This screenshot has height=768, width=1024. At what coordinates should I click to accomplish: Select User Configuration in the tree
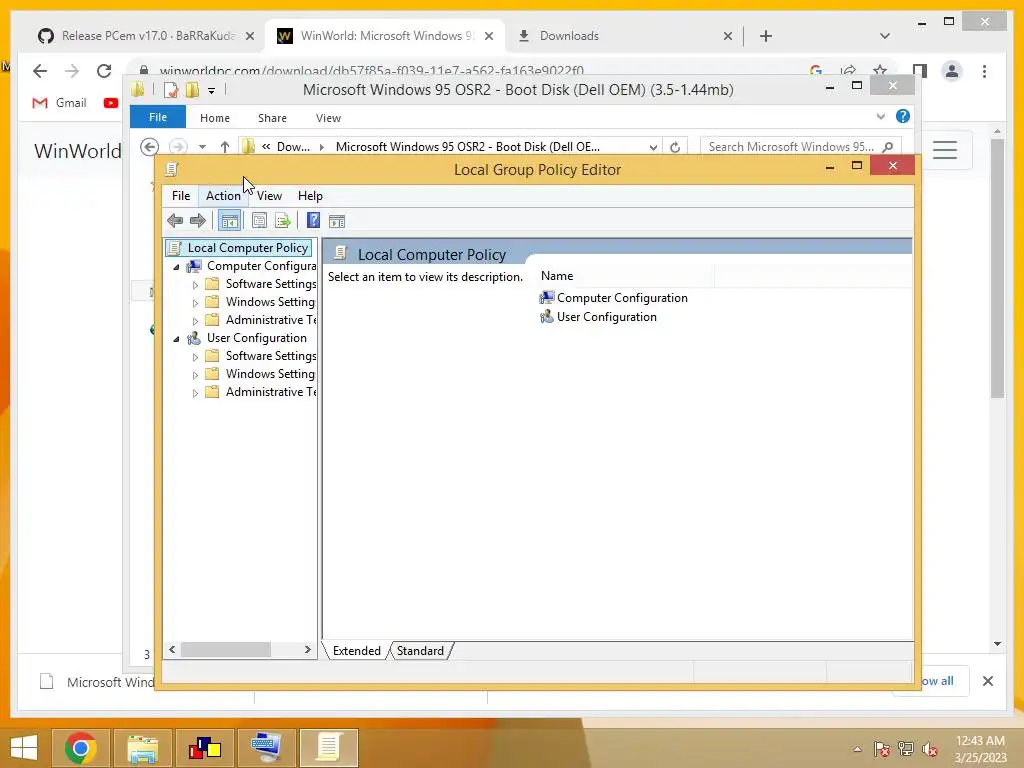pyautogui.click(x=257, y=338)
